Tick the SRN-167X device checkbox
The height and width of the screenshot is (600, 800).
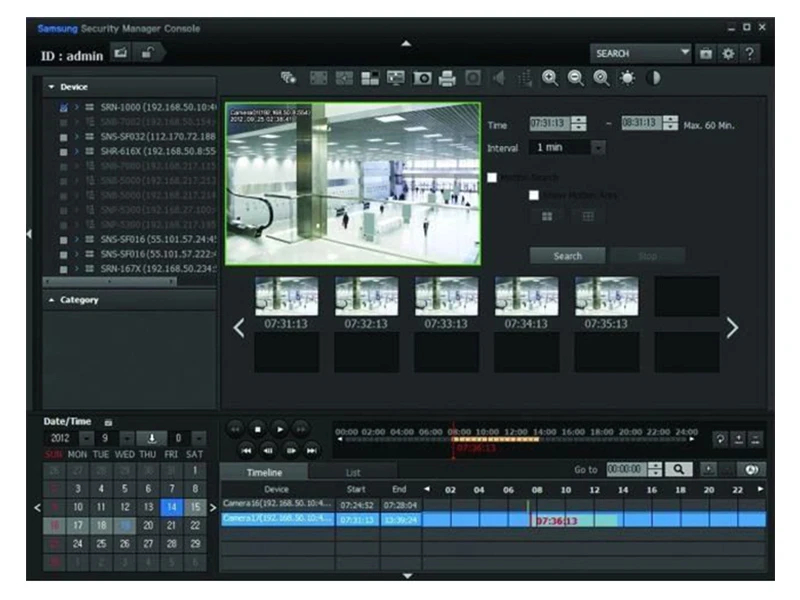tap(63, 268)
